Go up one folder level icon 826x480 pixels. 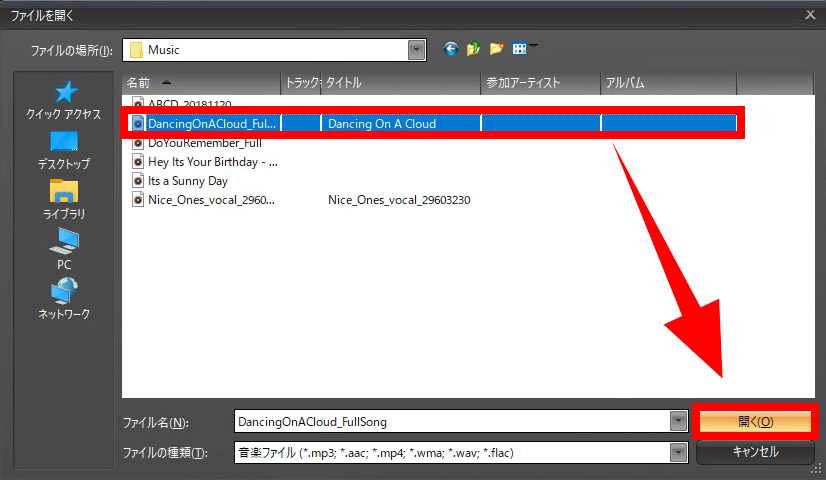tap(473, 48)
